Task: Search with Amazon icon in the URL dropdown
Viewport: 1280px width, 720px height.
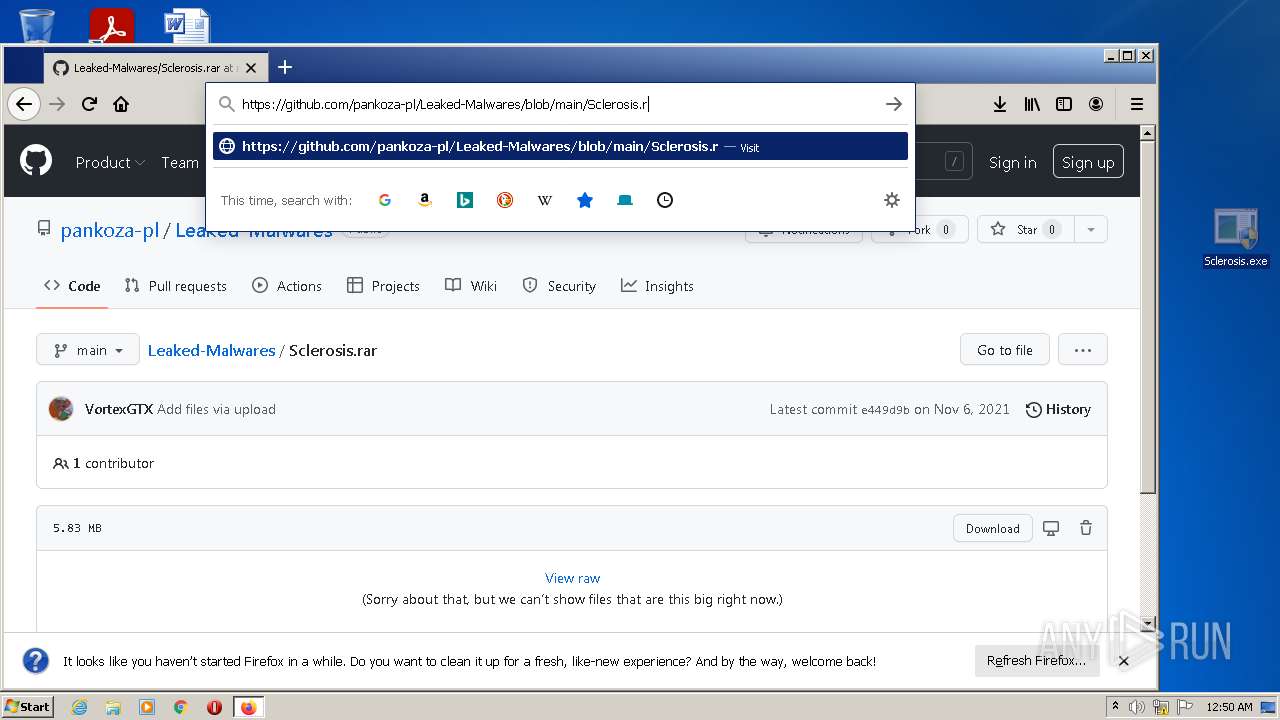Action: coord(425,200)
